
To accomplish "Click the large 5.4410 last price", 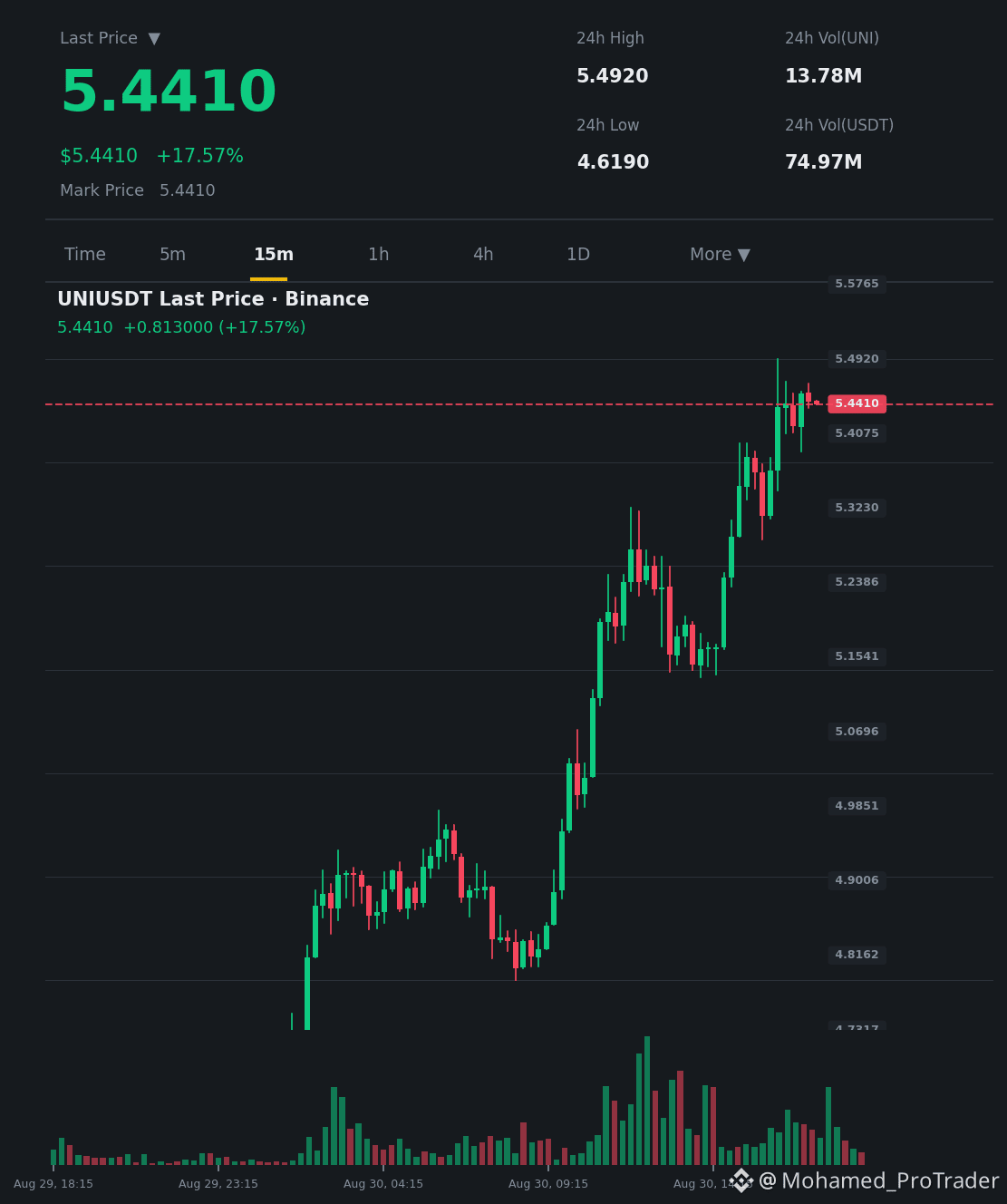I will [x=169, y=92].
